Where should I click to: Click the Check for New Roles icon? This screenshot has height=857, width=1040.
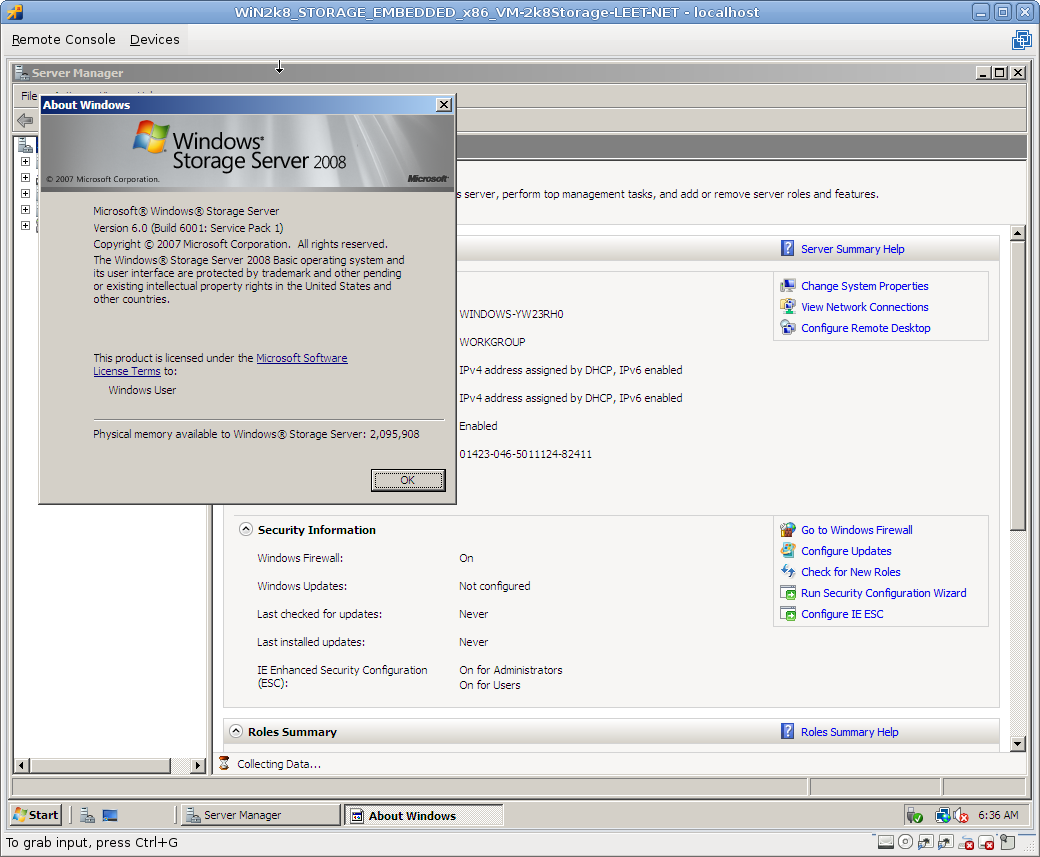coord(788,572)
